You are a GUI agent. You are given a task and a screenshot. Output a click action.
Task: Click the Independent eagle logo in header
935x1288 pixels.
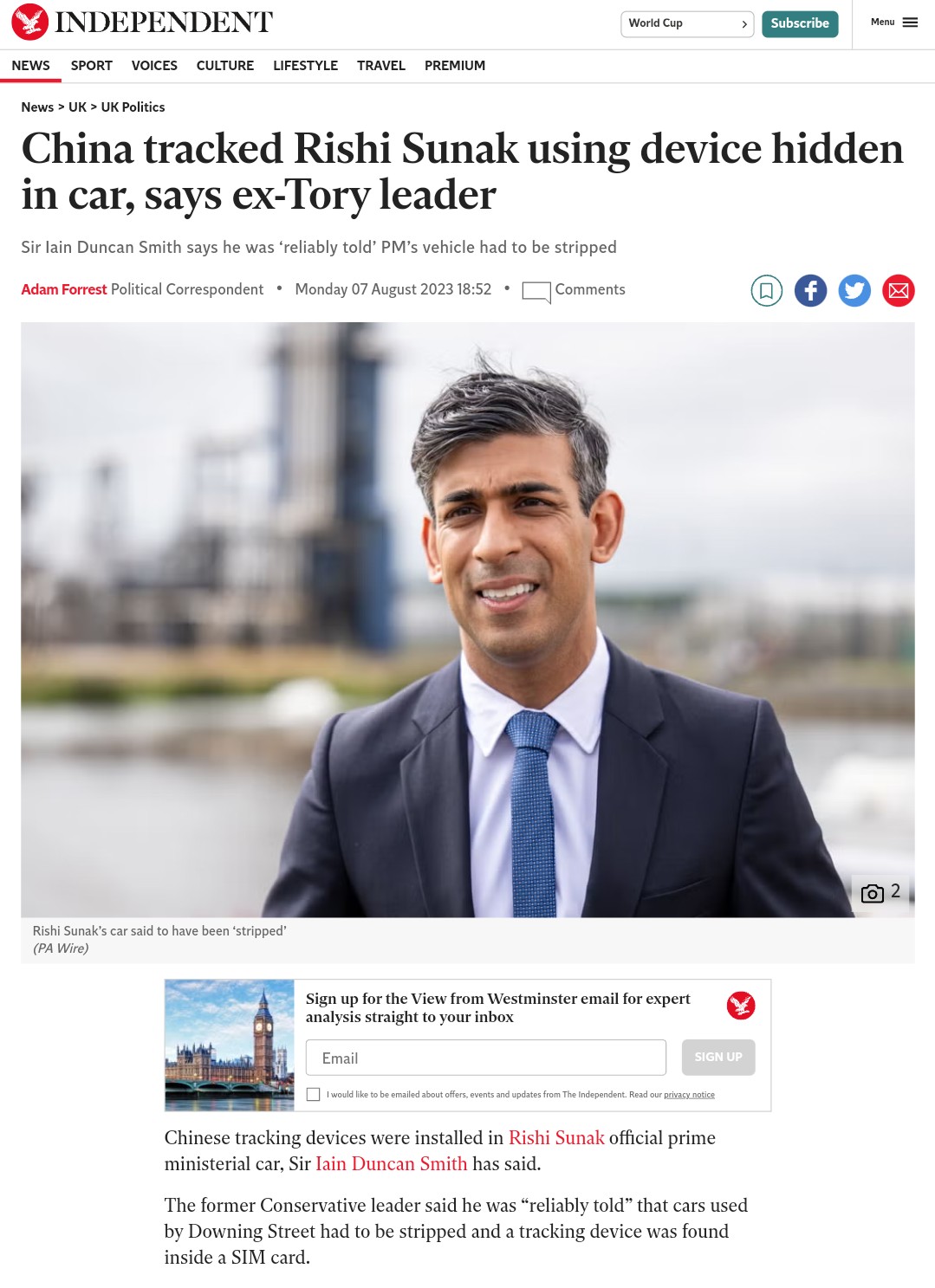29,23
